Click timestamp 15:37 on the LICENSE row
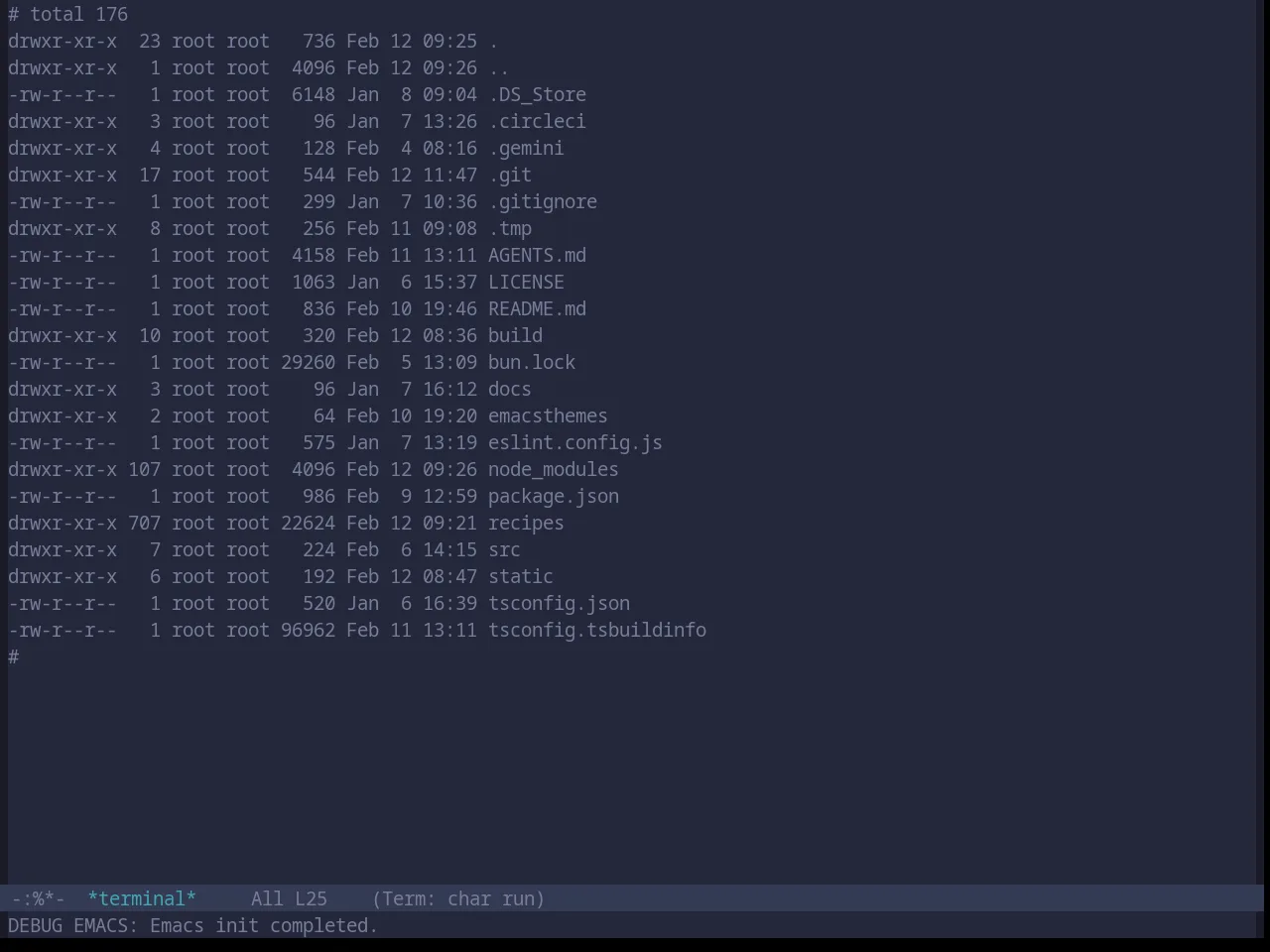Viewport: 1270px width, 952px height. [x=449, y=282]
